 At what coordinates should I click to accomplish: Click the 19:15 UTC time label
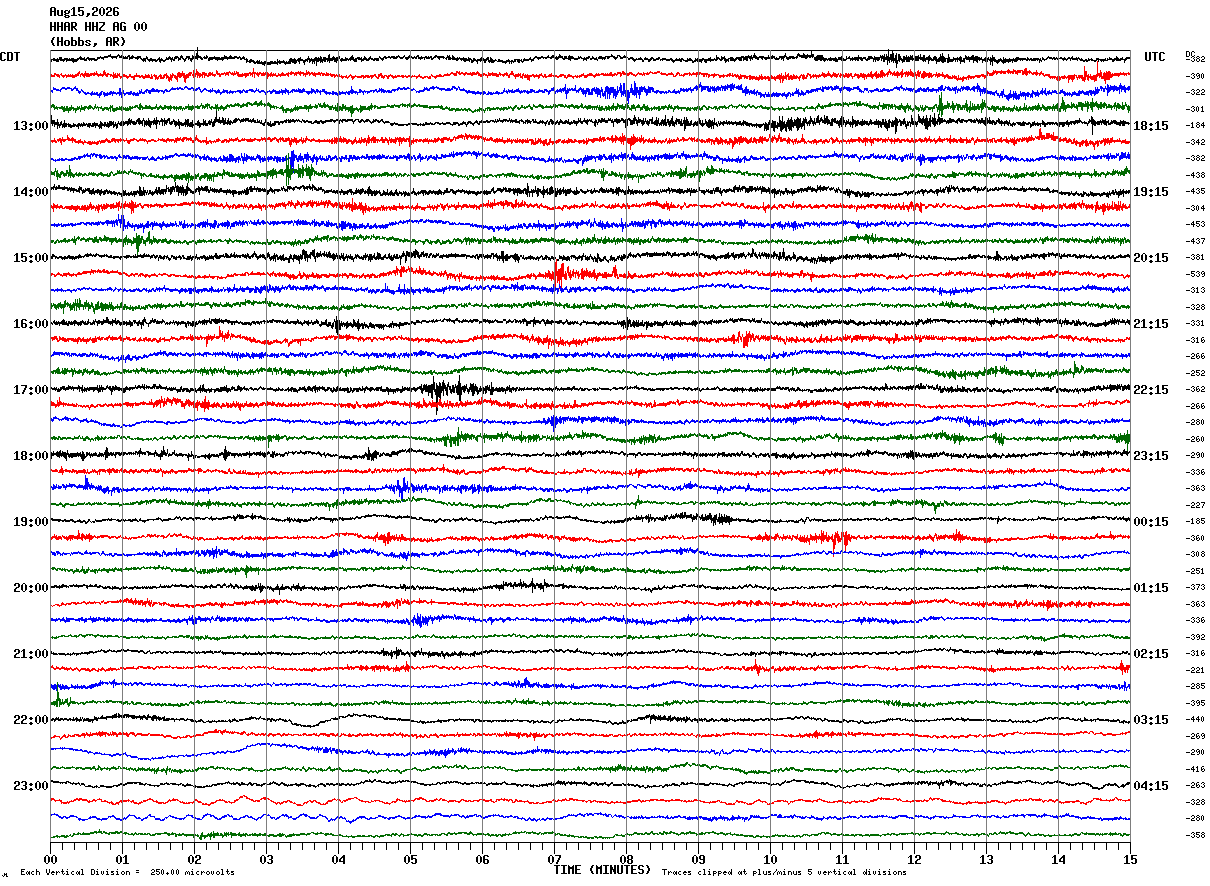click(1151, 192)
